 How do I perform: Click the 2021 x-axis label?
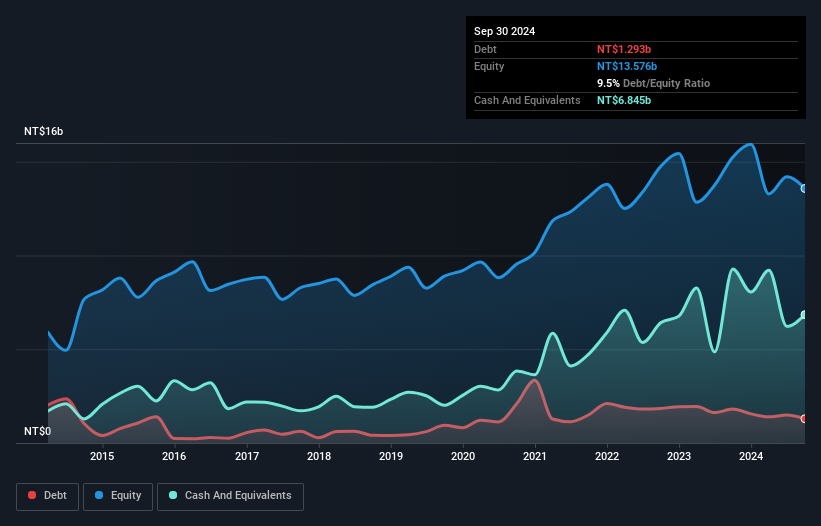coord(535,456)
